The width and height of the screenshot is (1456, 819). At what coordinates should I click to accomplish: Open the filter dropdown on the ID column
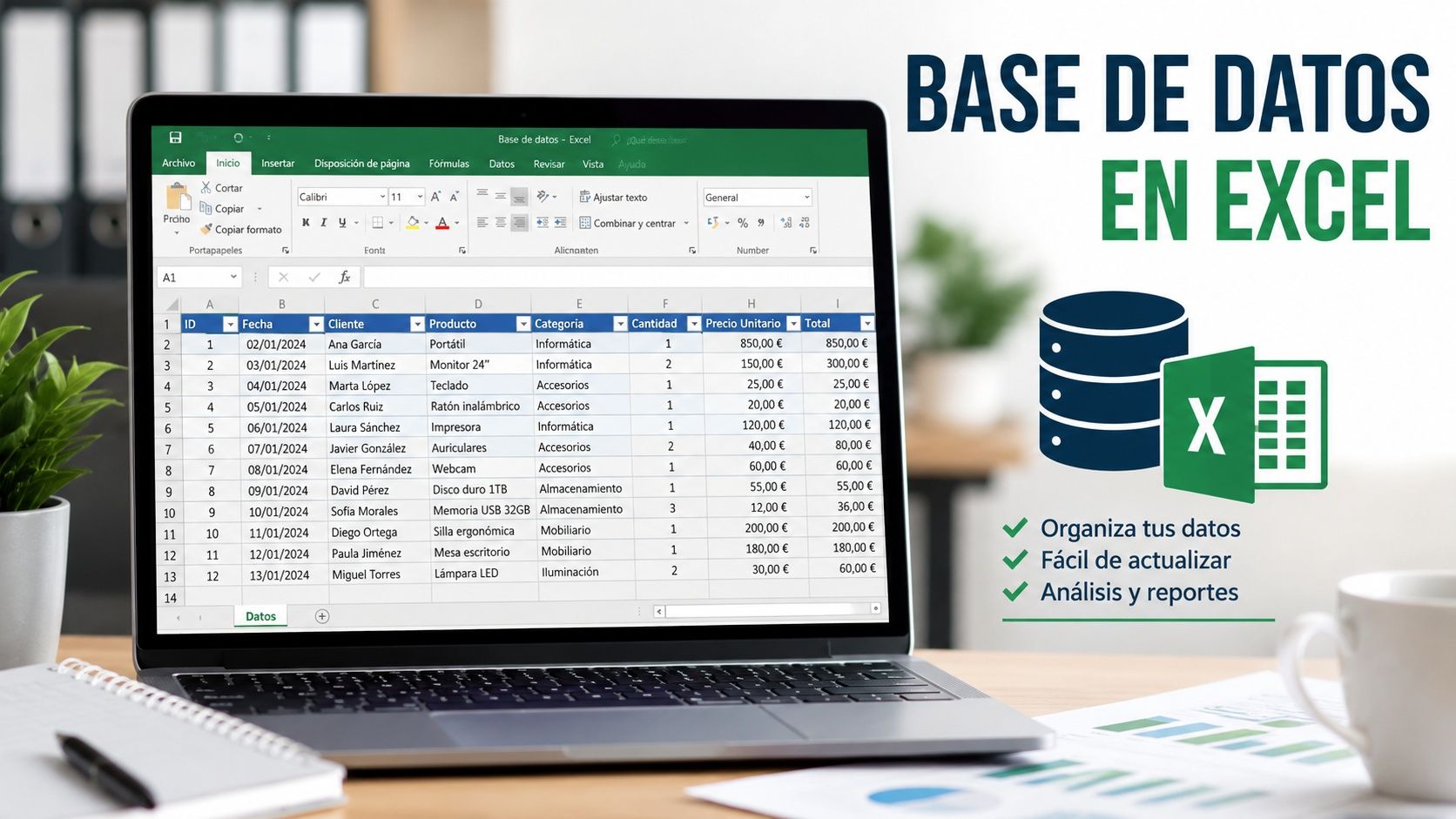230,324
